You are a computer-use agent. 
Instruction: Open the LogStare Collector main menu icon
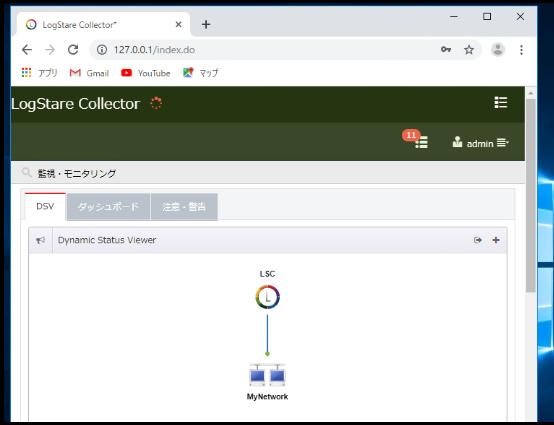point(501,103)
